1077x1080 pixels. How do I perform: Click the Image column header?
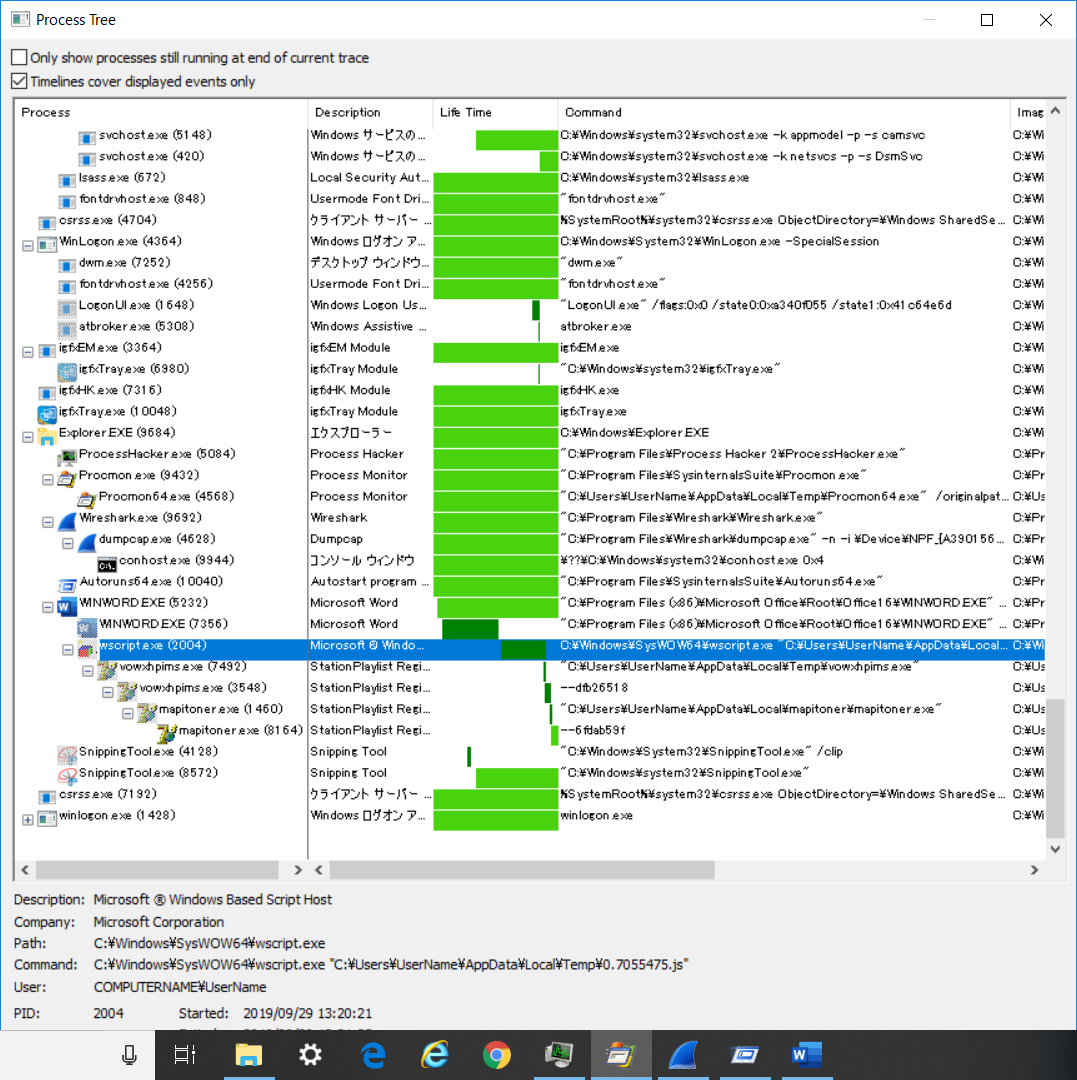[1029, 112]
